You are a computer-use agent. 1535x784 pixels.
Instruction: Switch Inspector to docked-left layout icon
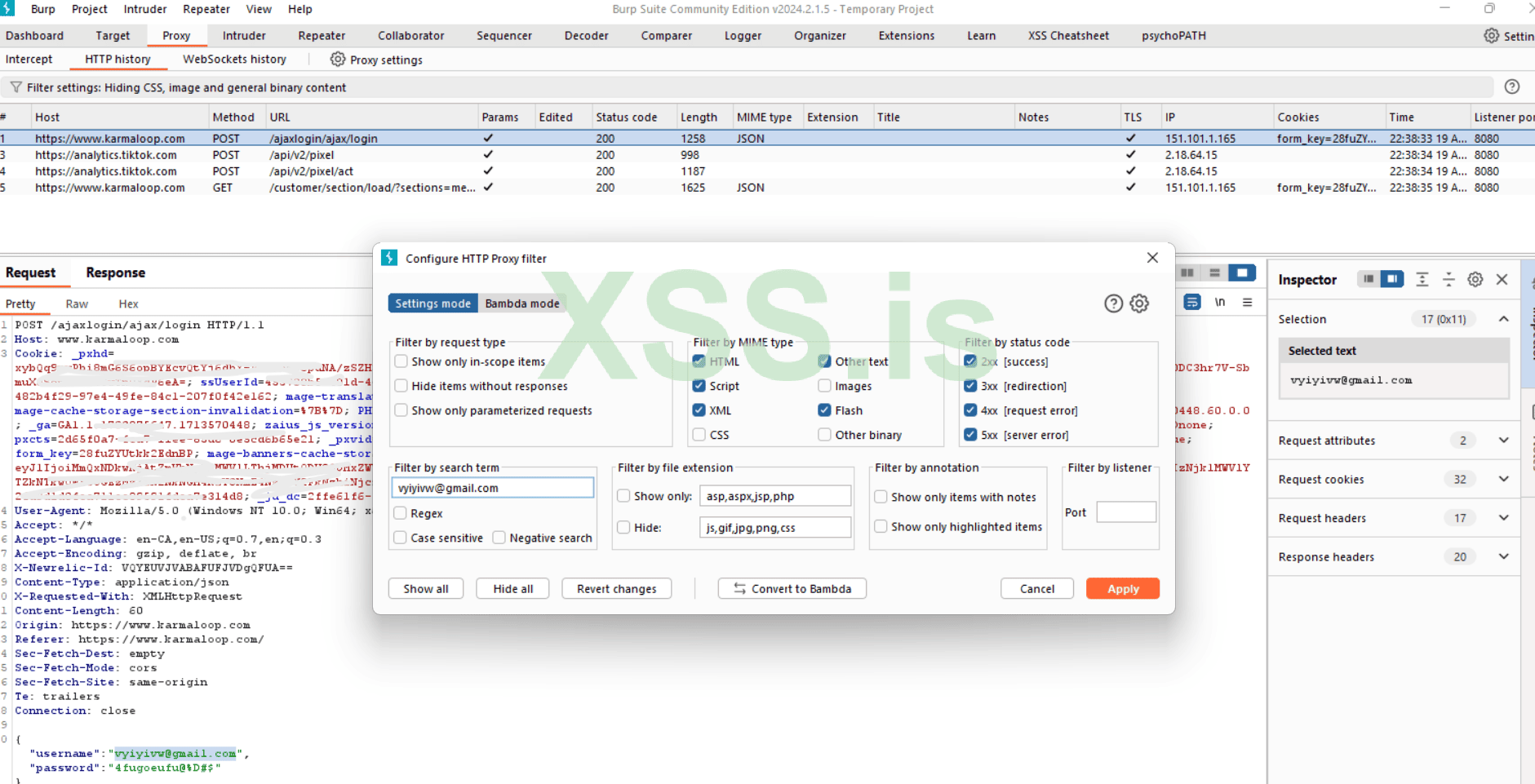[x=1369, y=279]
